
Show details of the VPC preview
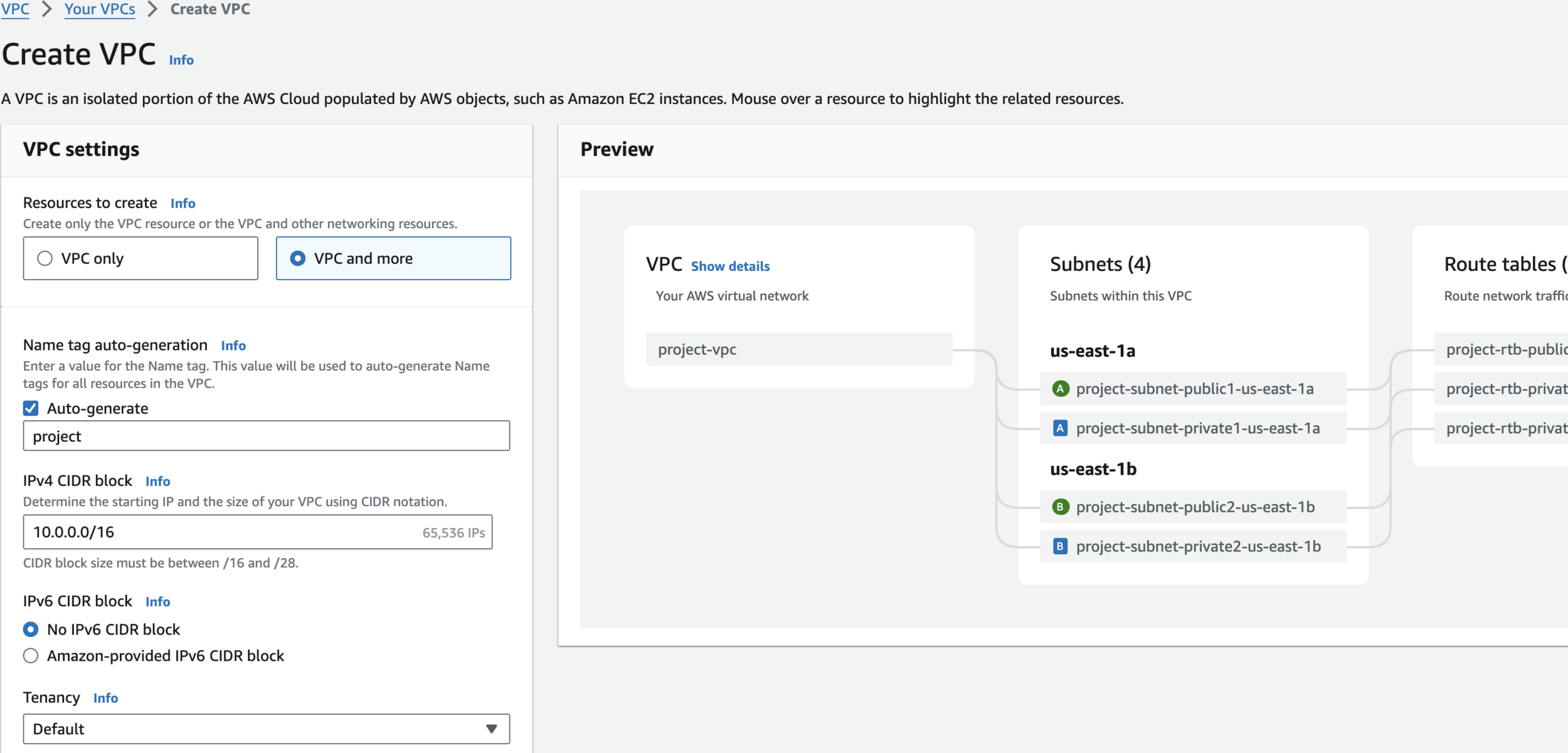point(730,266)
